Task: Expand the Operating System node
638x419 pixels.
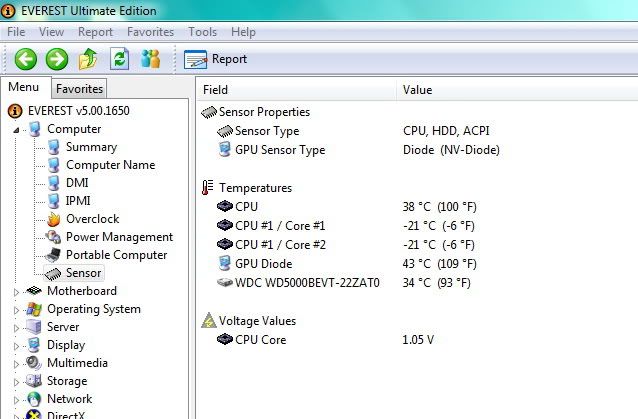Action: [x=16, y=310]
